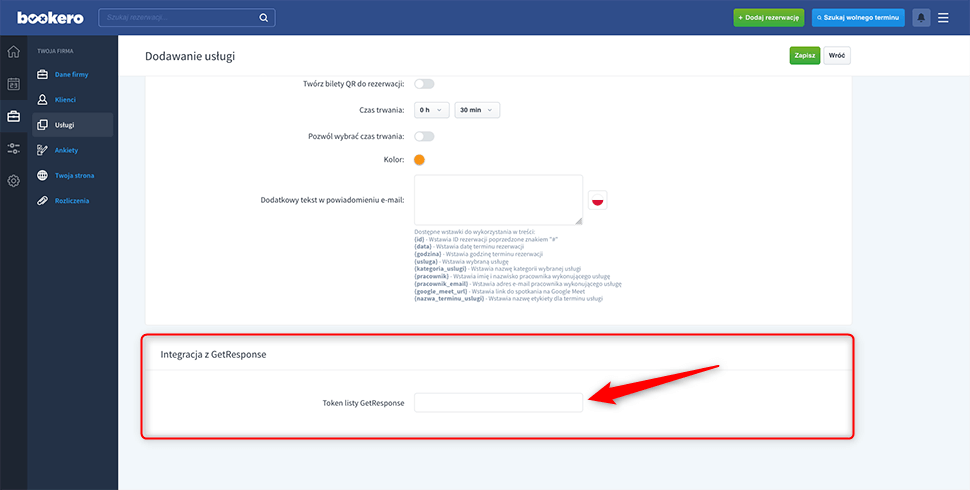Open the hours duration dropdown 0 h
Image resolution: width=970 pixels, height=490 pixels.
click(x=431, y=110)
